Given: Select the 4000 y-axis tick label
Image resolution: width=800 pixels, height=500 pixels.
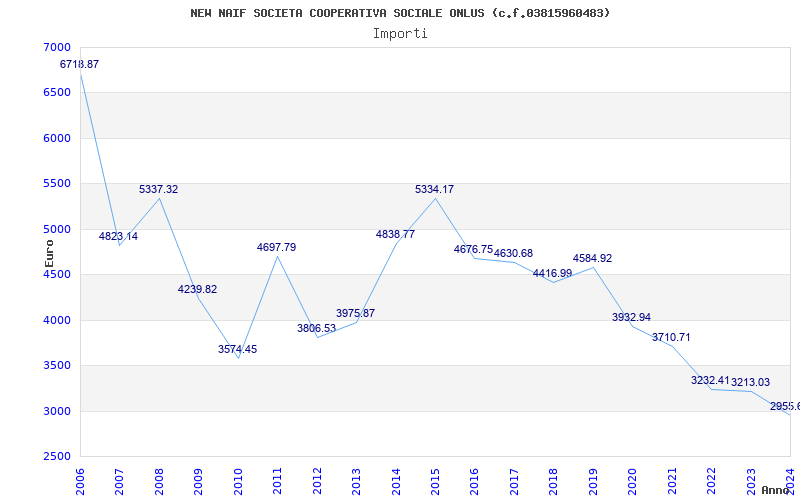Looking at the screenshot, I should pos(58,320).
